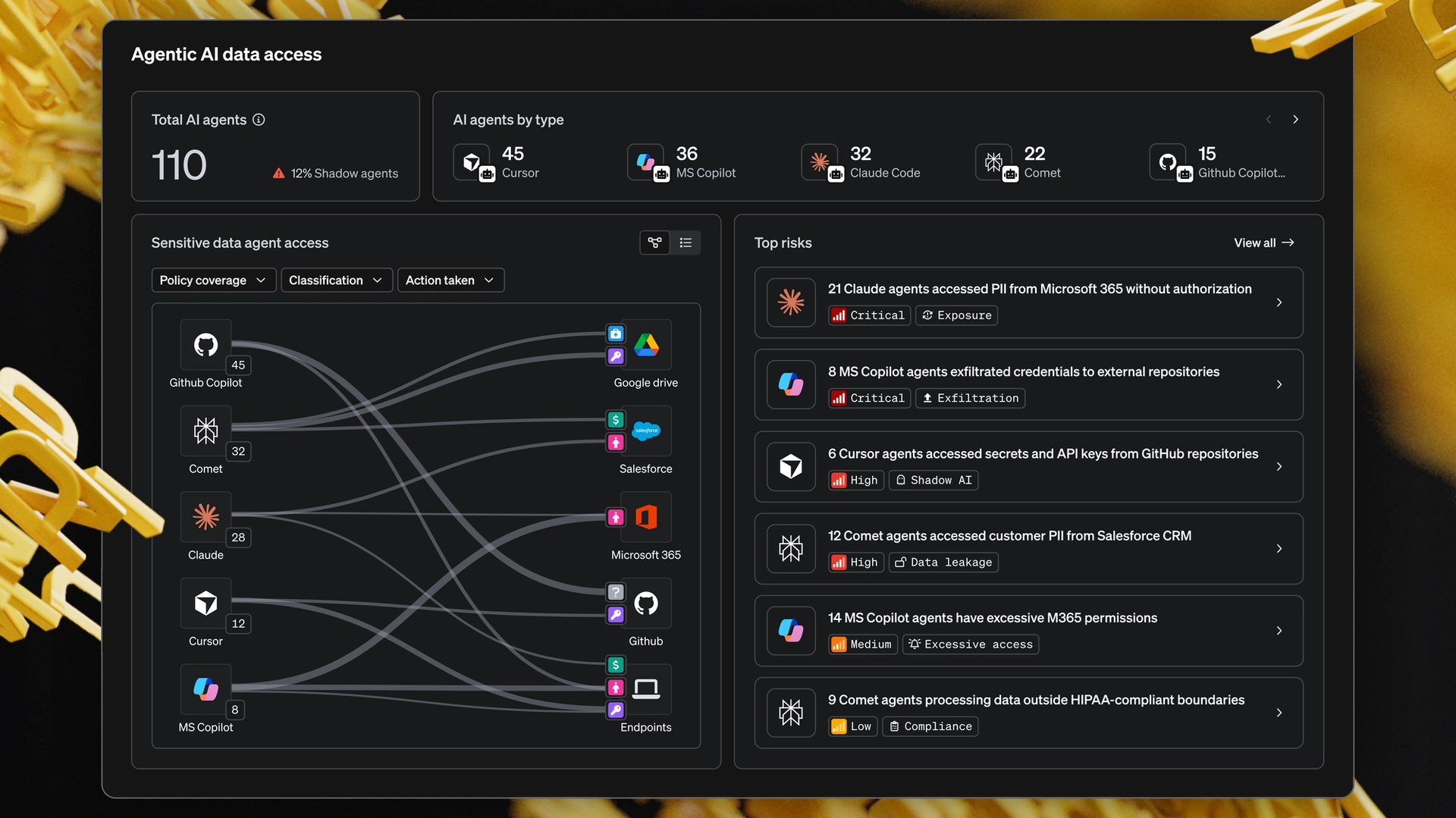Click the Low severity tag

852,726
